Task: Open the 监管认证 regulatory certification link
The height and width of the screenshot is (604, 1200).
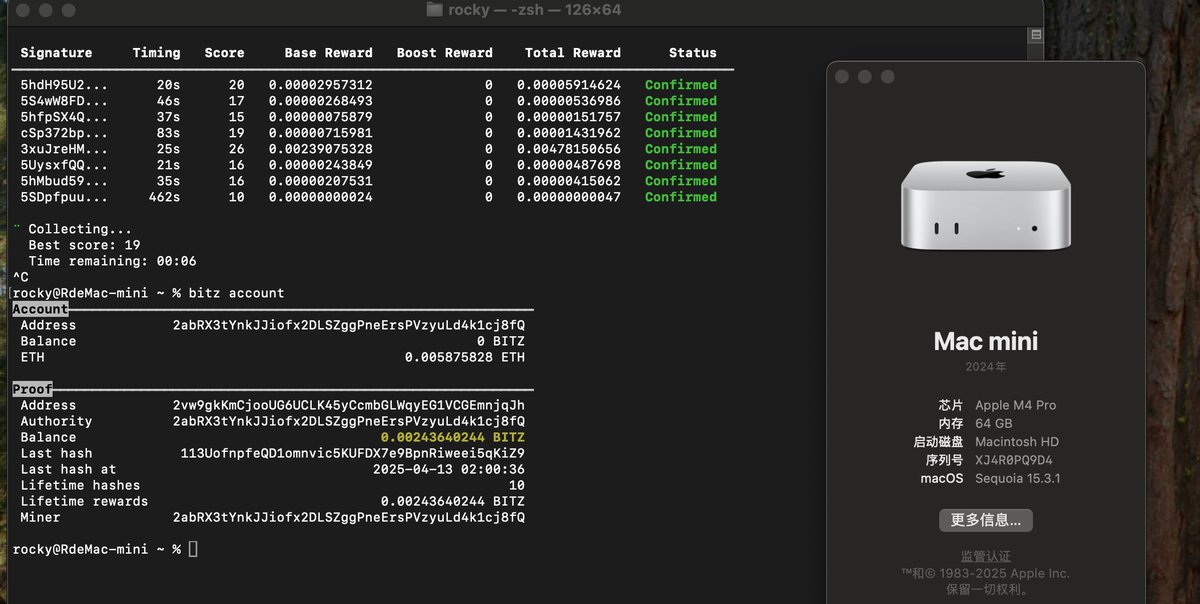Action: (985, 556)
